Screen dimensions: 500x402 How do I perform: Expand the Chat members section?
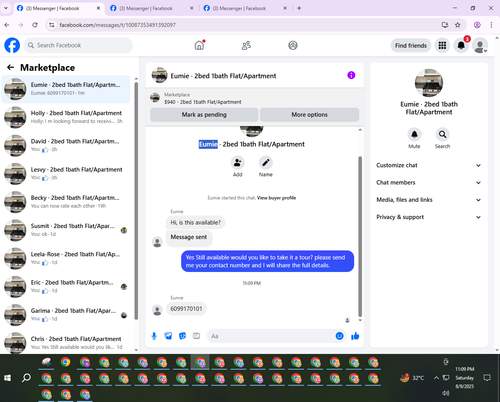(429, 183)
